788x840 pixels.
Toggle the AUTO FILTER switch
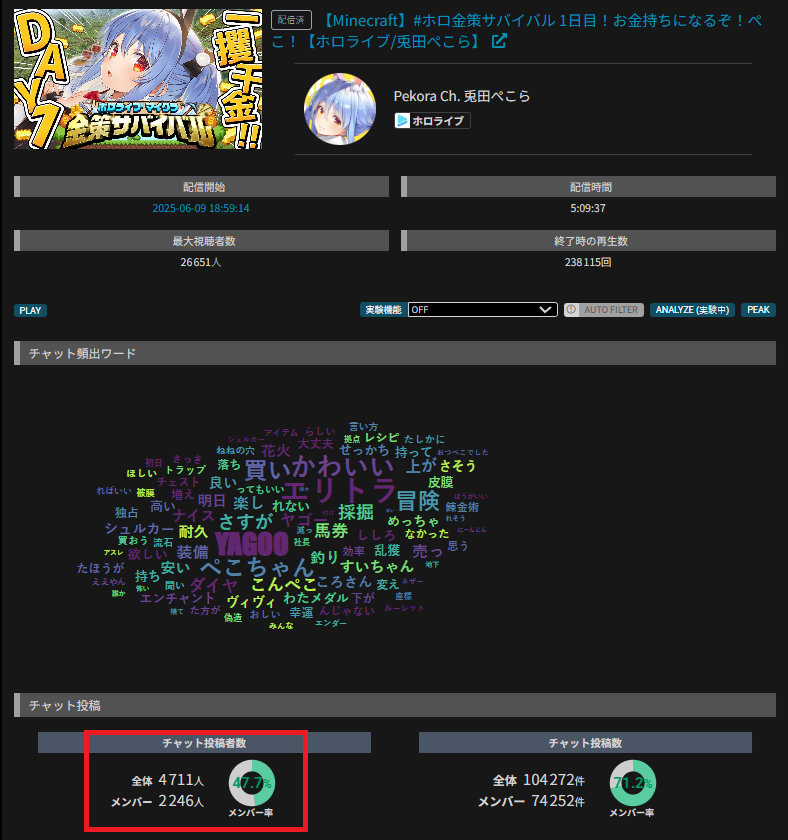(x=604, y=310)
